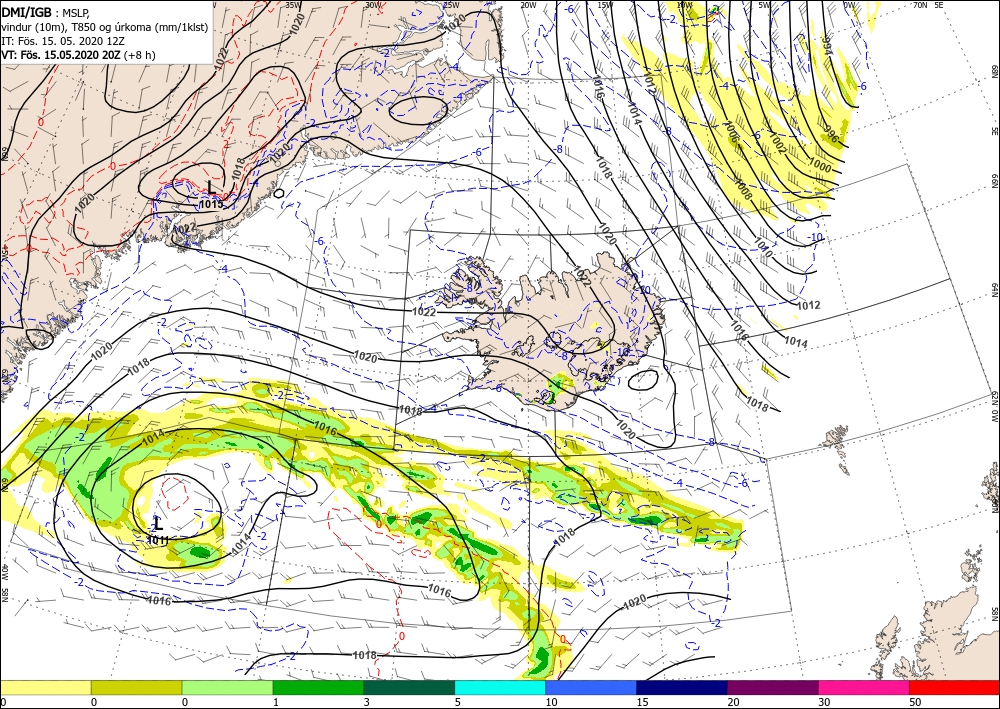Click the 1010 isobar label
The image size is (1000, 709).
click(763, 247)
